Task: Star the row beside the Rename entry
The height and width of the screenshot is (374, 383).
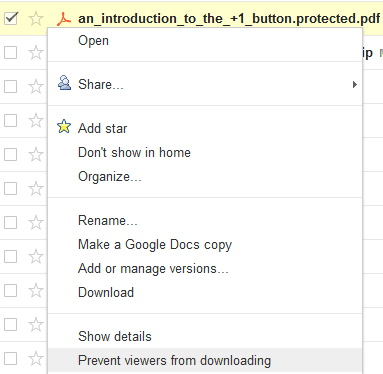Action: tap(36, 223)
